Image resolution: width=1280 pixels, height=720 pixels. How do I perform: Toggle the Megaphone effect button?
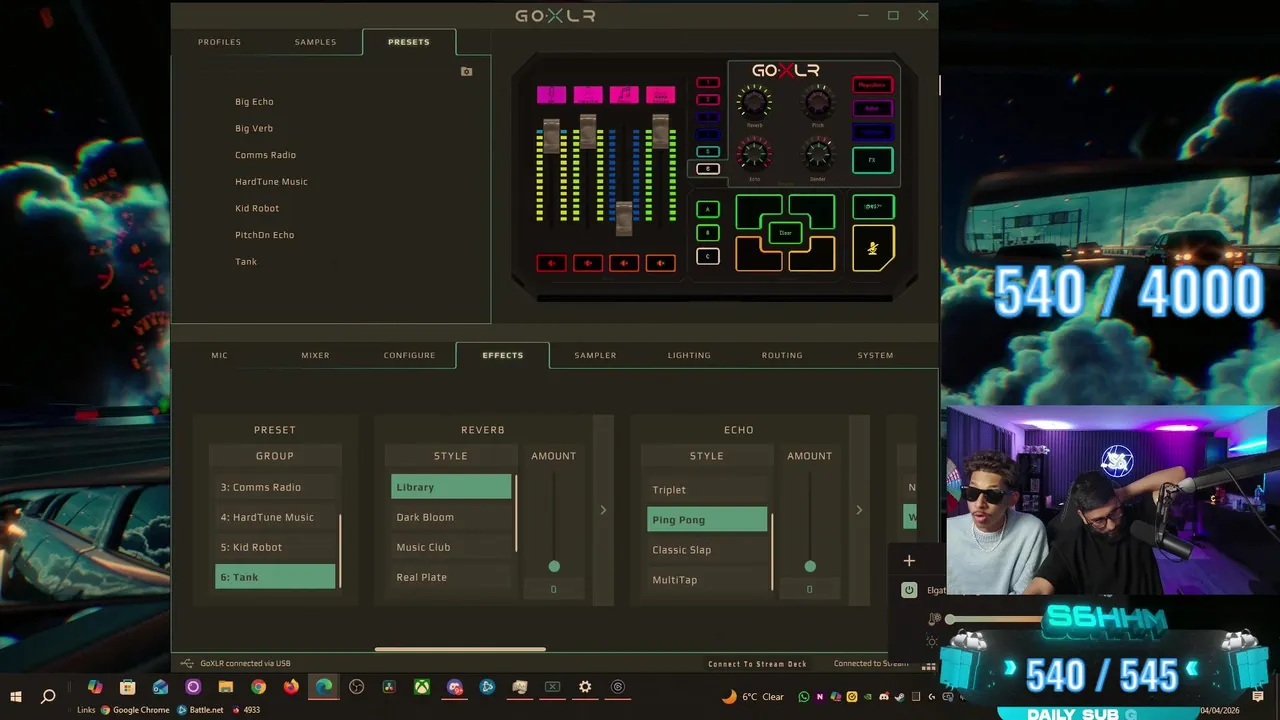[x=873, y=85]
